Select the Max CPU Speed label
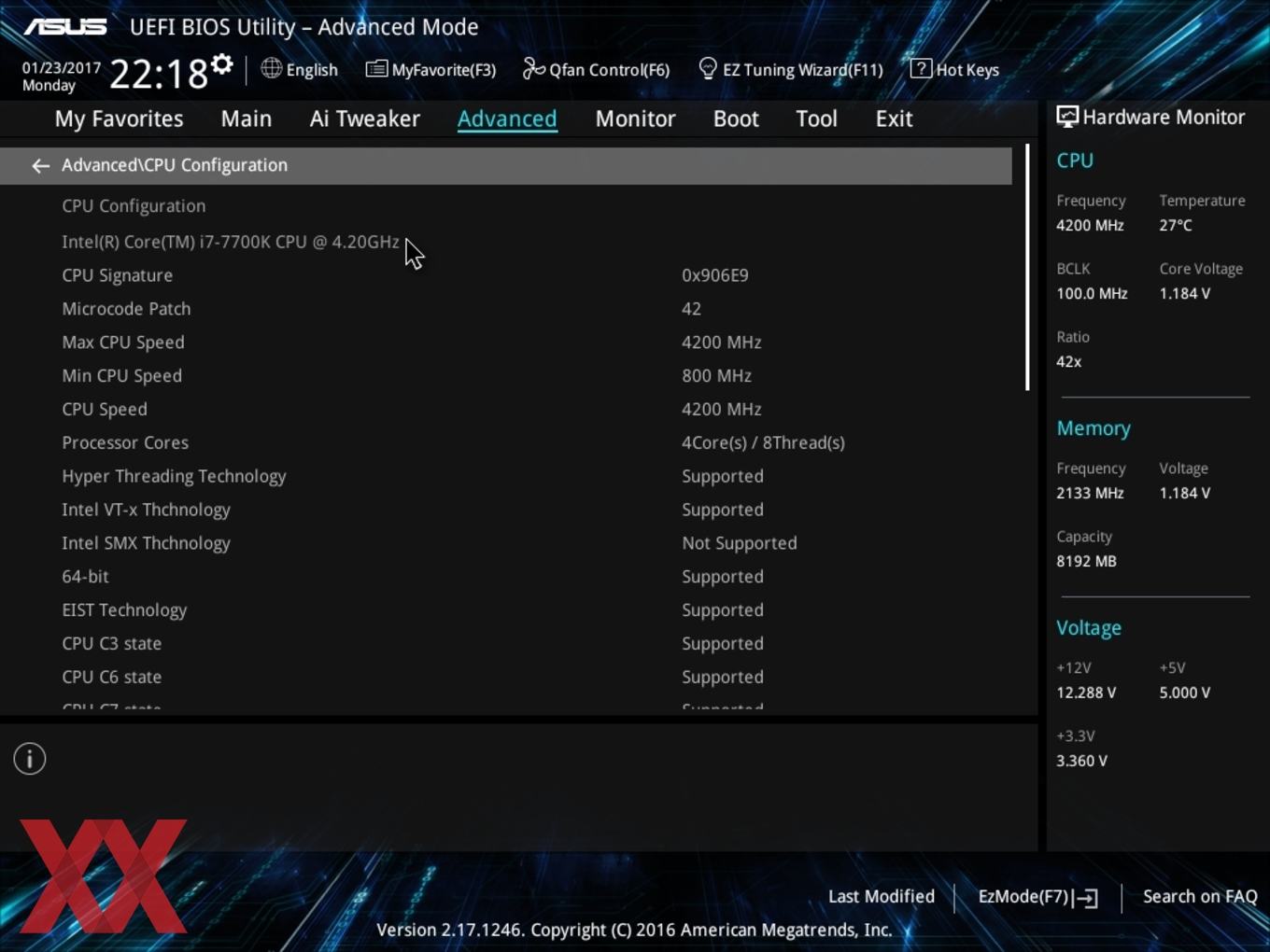The height and width of the screenshot is (952, 1270). coord(123,343)
